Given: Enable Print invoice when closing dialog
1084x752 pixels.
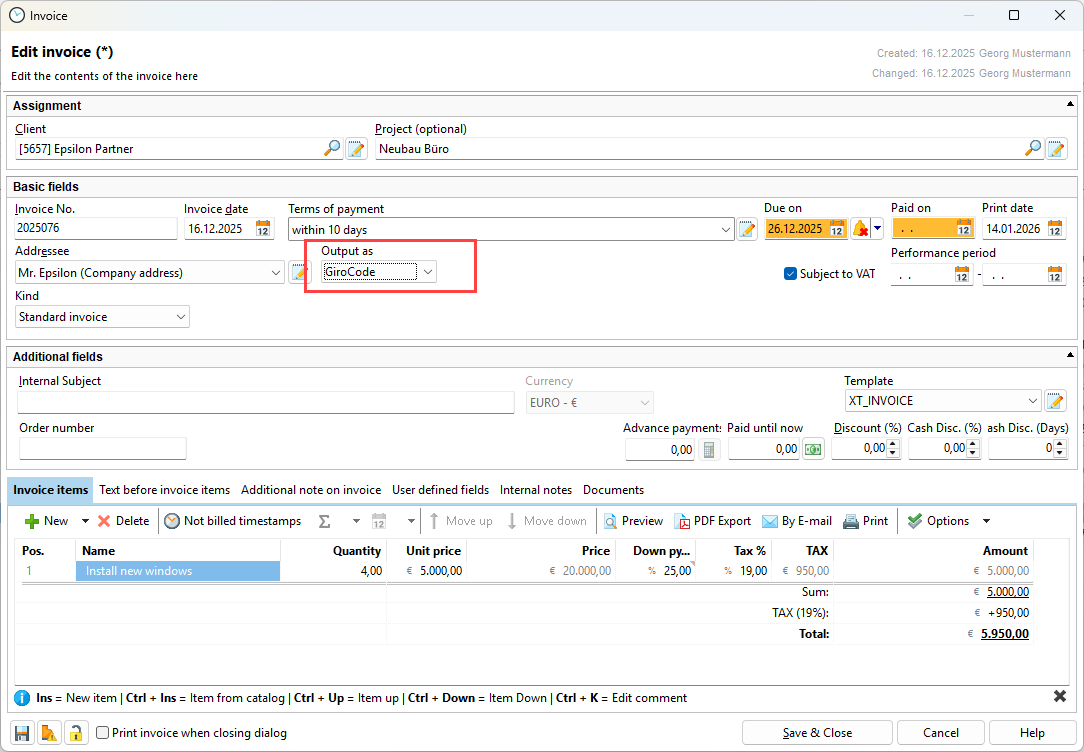Looking at the screenshot, I should pyautogui.click(x=102, y=733).
